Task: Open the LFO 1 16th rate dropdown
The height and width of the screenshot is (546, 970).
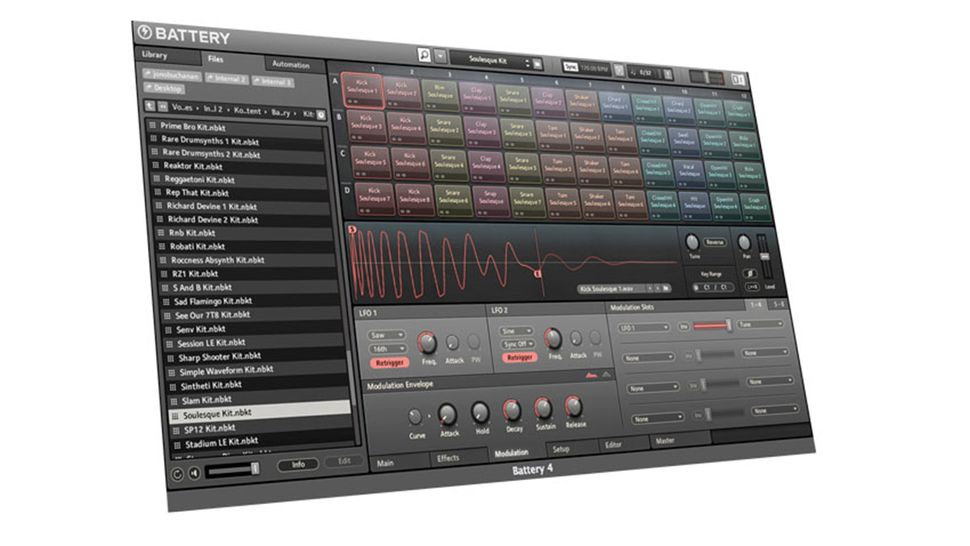Action: 388,349
